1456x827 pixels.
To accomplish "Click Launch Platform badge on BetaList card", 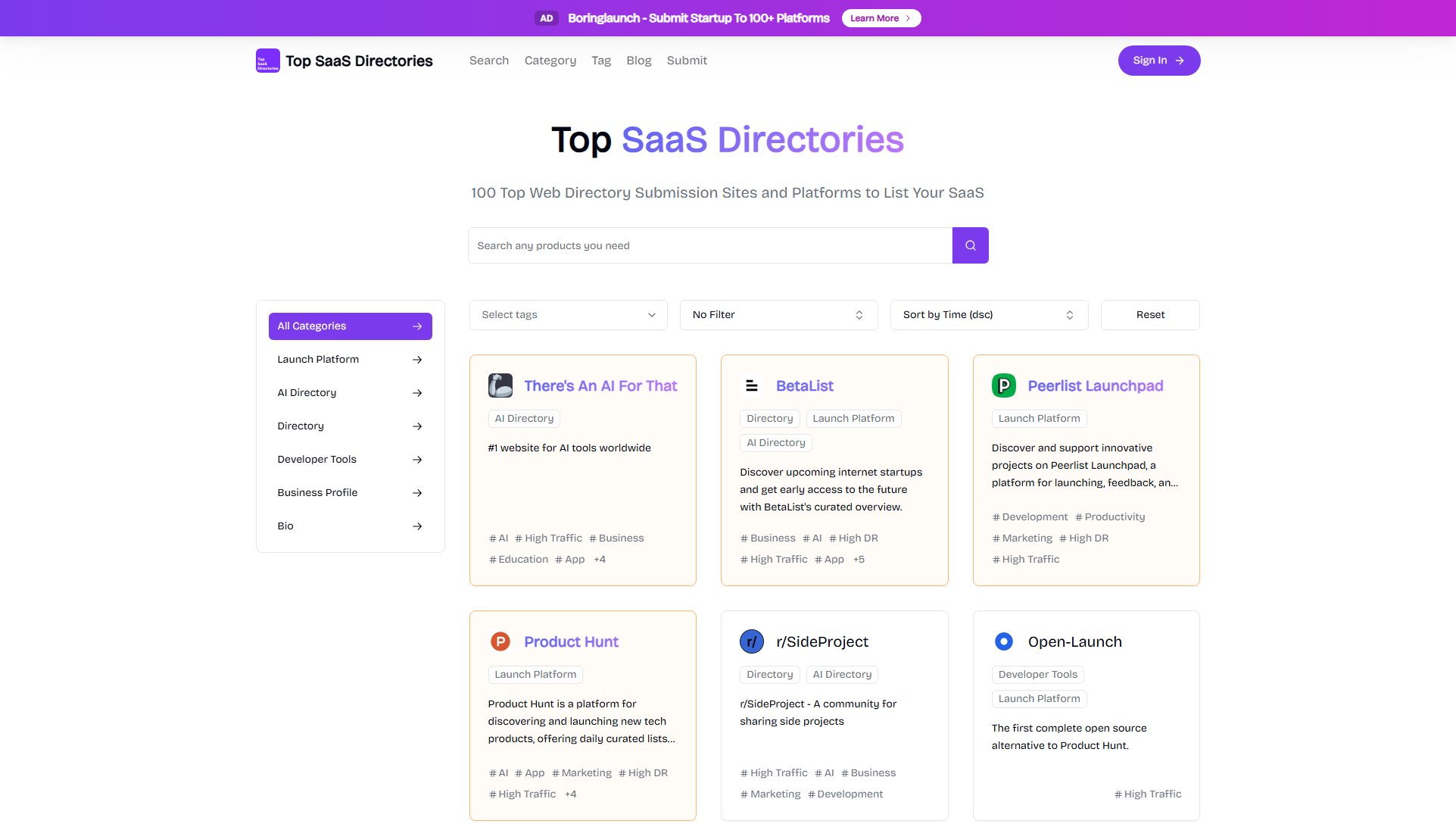I will pyautogui.click(x=853, y=419).
